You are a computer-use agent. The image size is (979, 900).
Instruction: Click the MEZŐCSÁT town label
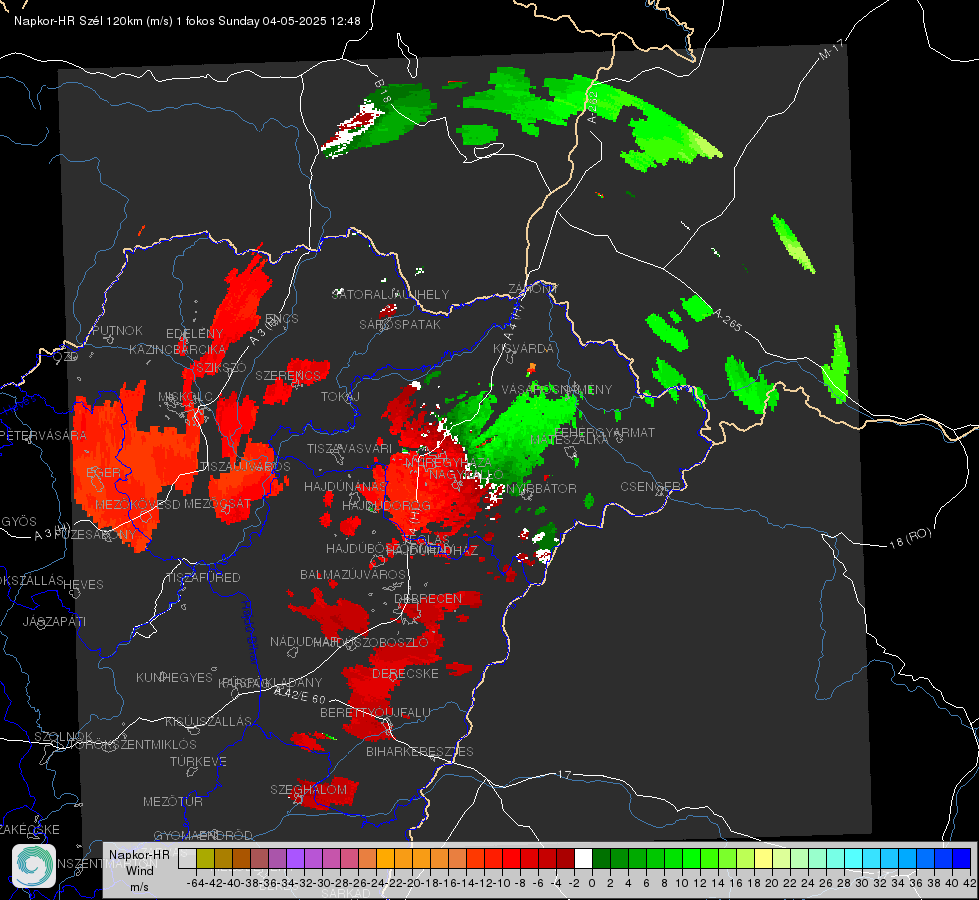217,503
